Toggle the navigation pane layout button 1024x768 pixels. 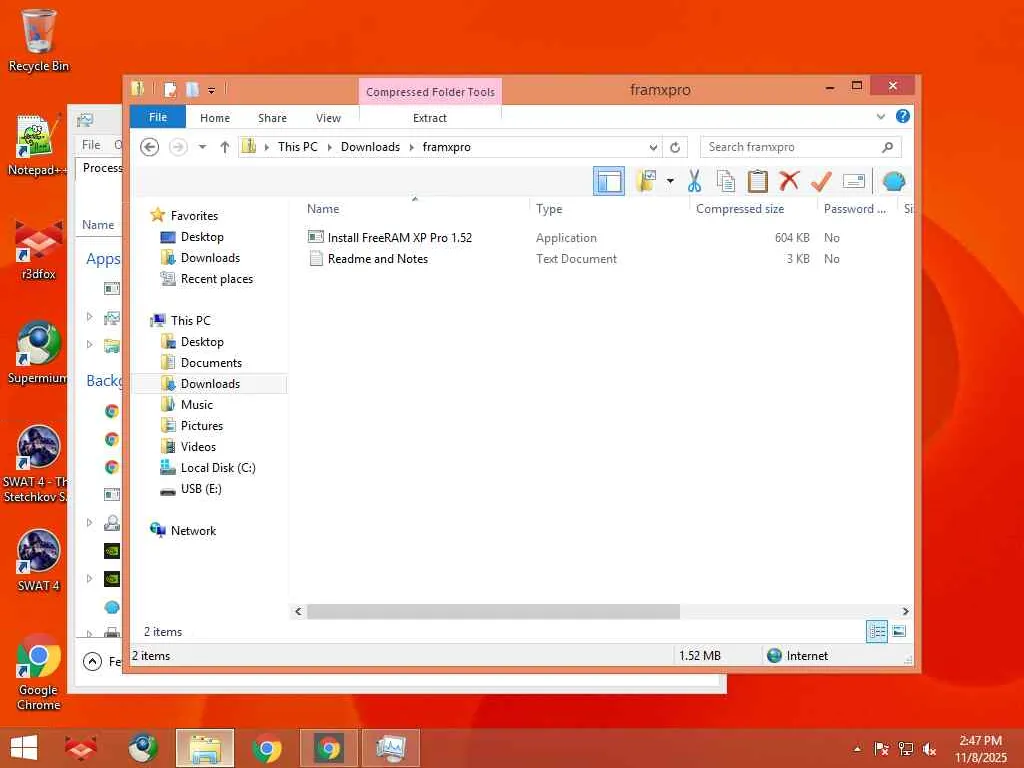click(x=609, y=181)
